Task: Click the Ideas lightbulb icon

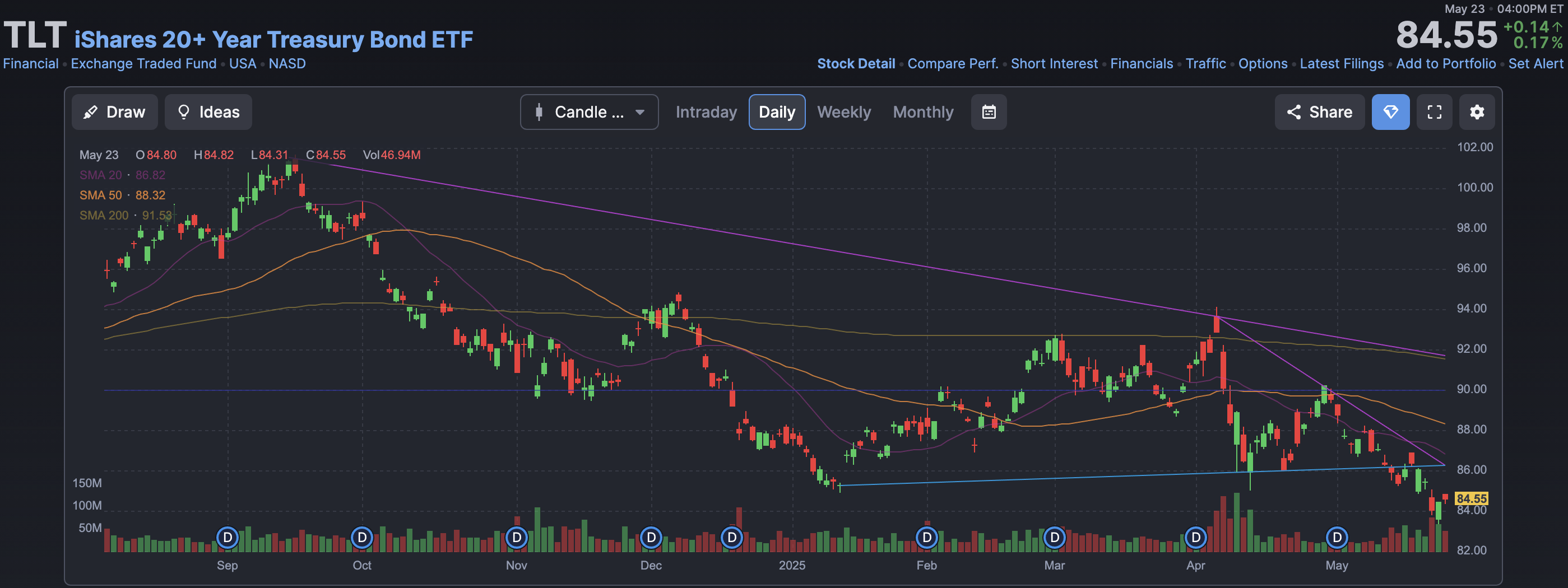Action: [183, 112]
